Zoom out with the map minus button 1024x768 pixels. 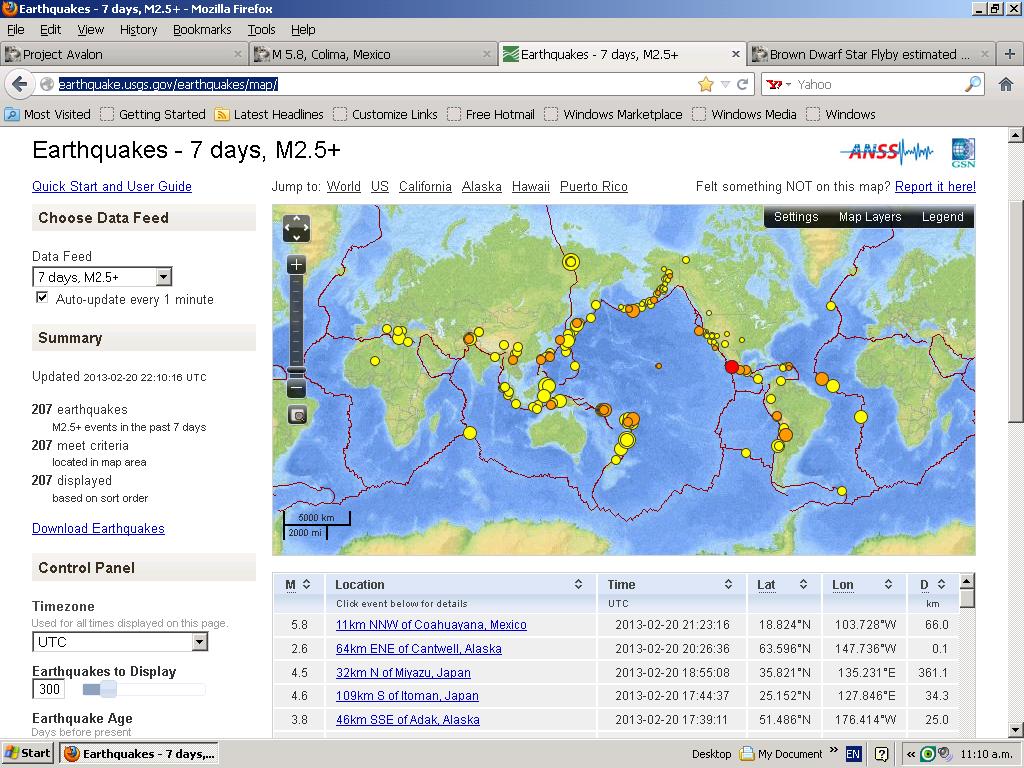click(296, 389)
